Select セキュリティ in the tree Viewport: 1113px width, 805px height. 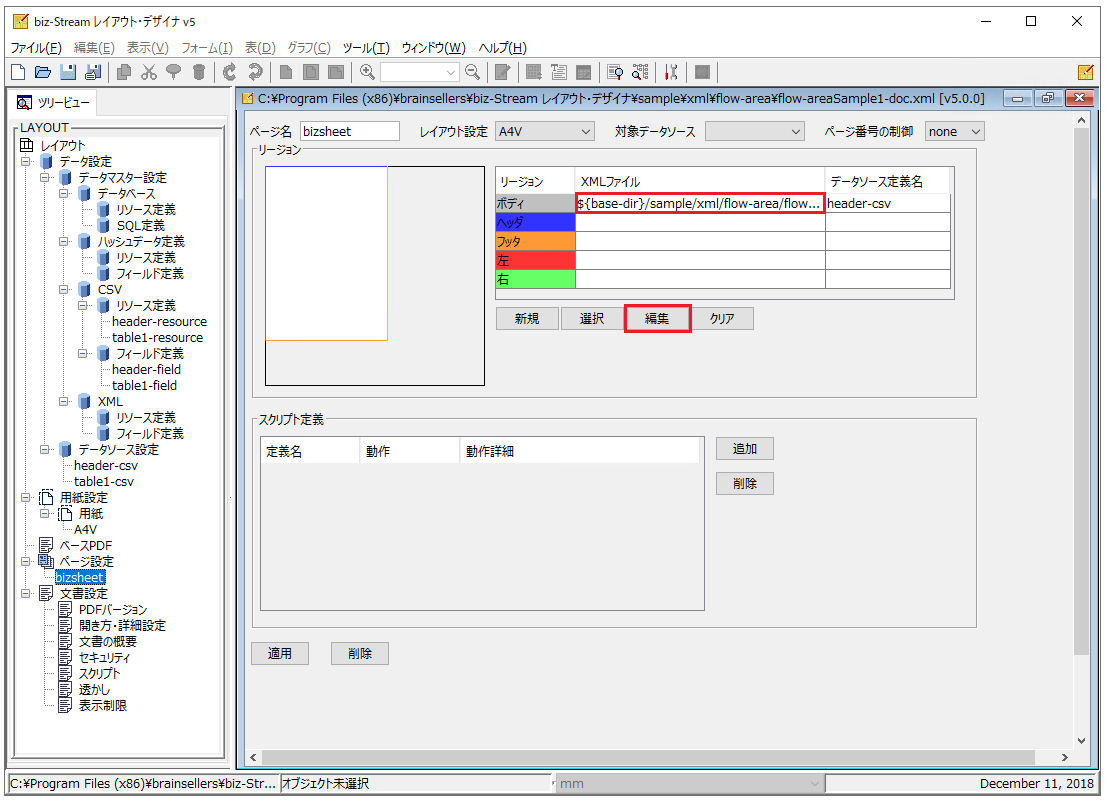(x=104, y=657)
